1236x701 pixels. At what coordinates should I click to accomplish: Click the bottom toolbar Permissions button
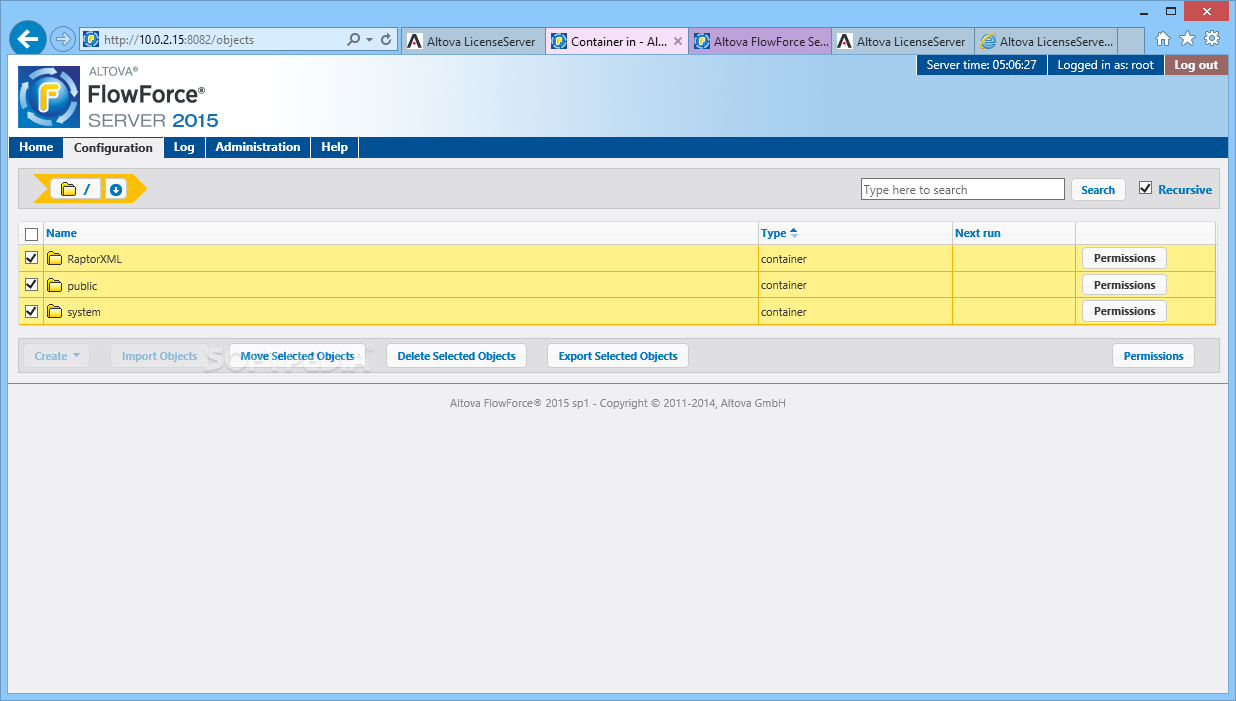point(1153,356)
